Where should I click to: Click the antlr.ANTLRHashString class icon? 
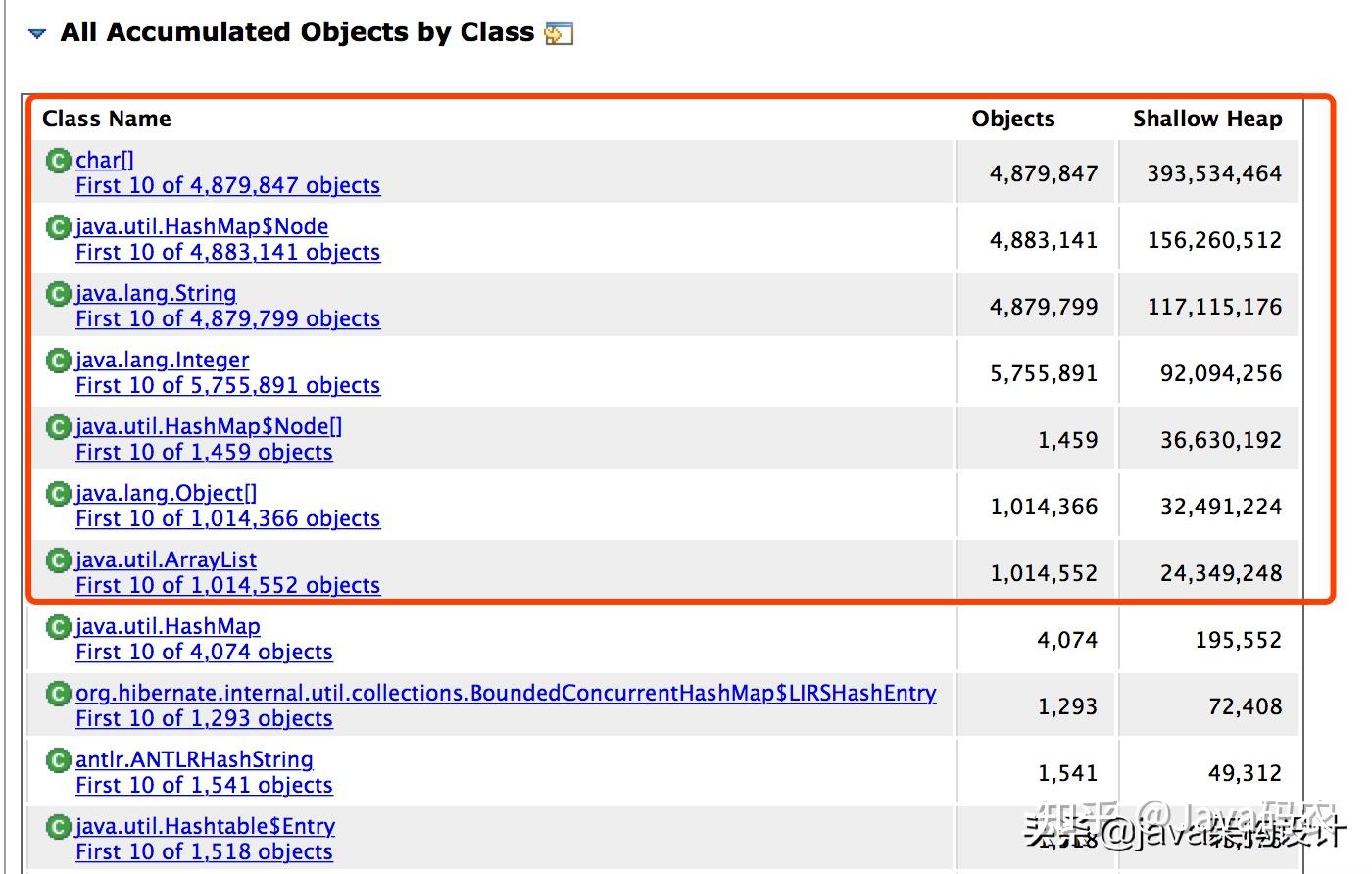click(x=59, y=759)
